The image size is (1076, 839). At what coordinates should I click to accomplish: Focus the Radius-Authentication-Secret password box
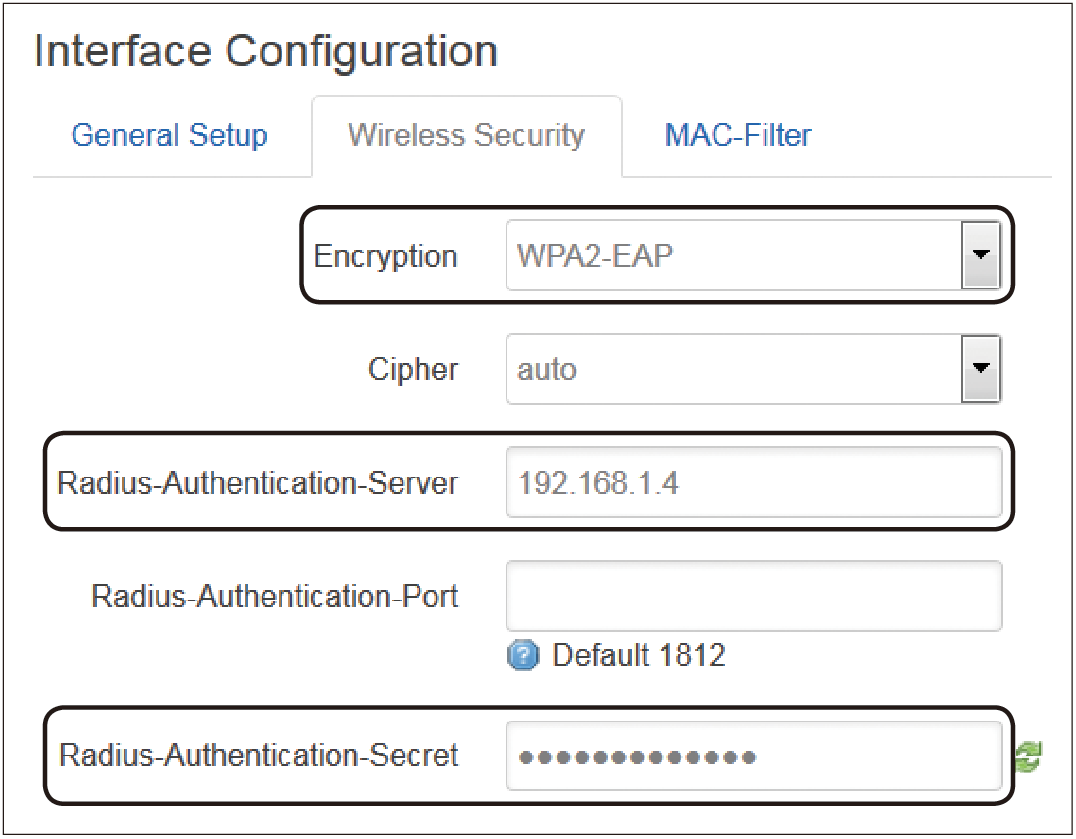[x=754, y=756]
